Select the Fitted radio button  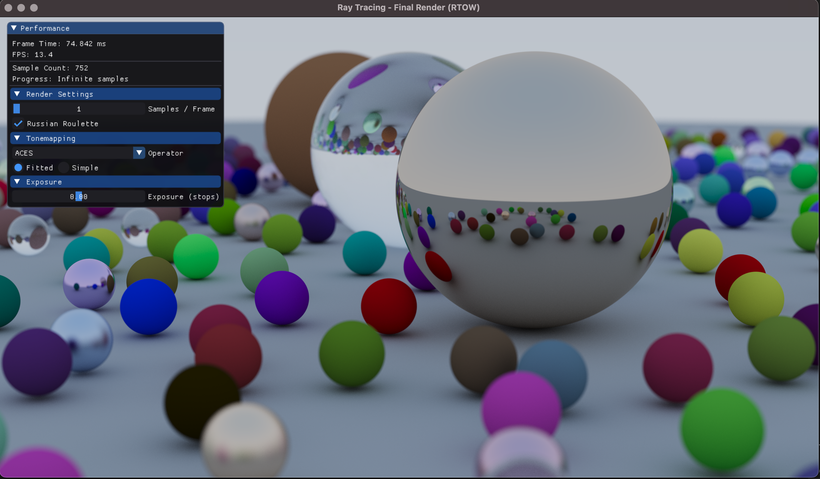[18, 167]
